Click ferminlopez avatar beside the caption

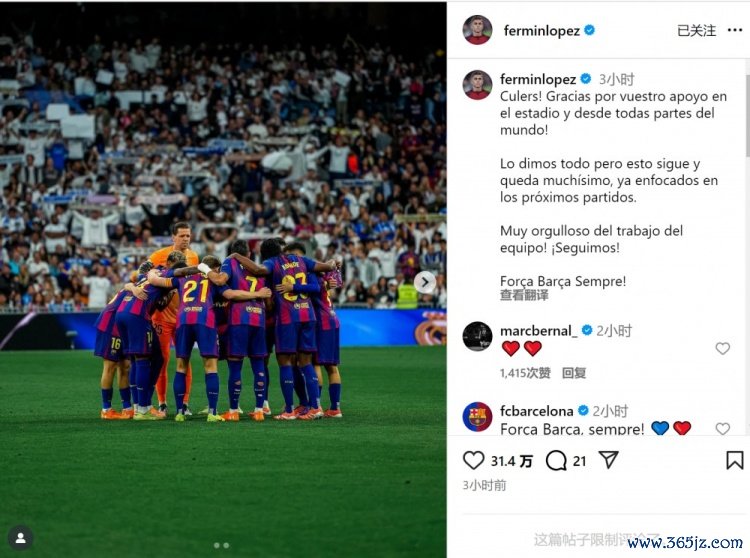pyautogui.click(x=477, y=85)
